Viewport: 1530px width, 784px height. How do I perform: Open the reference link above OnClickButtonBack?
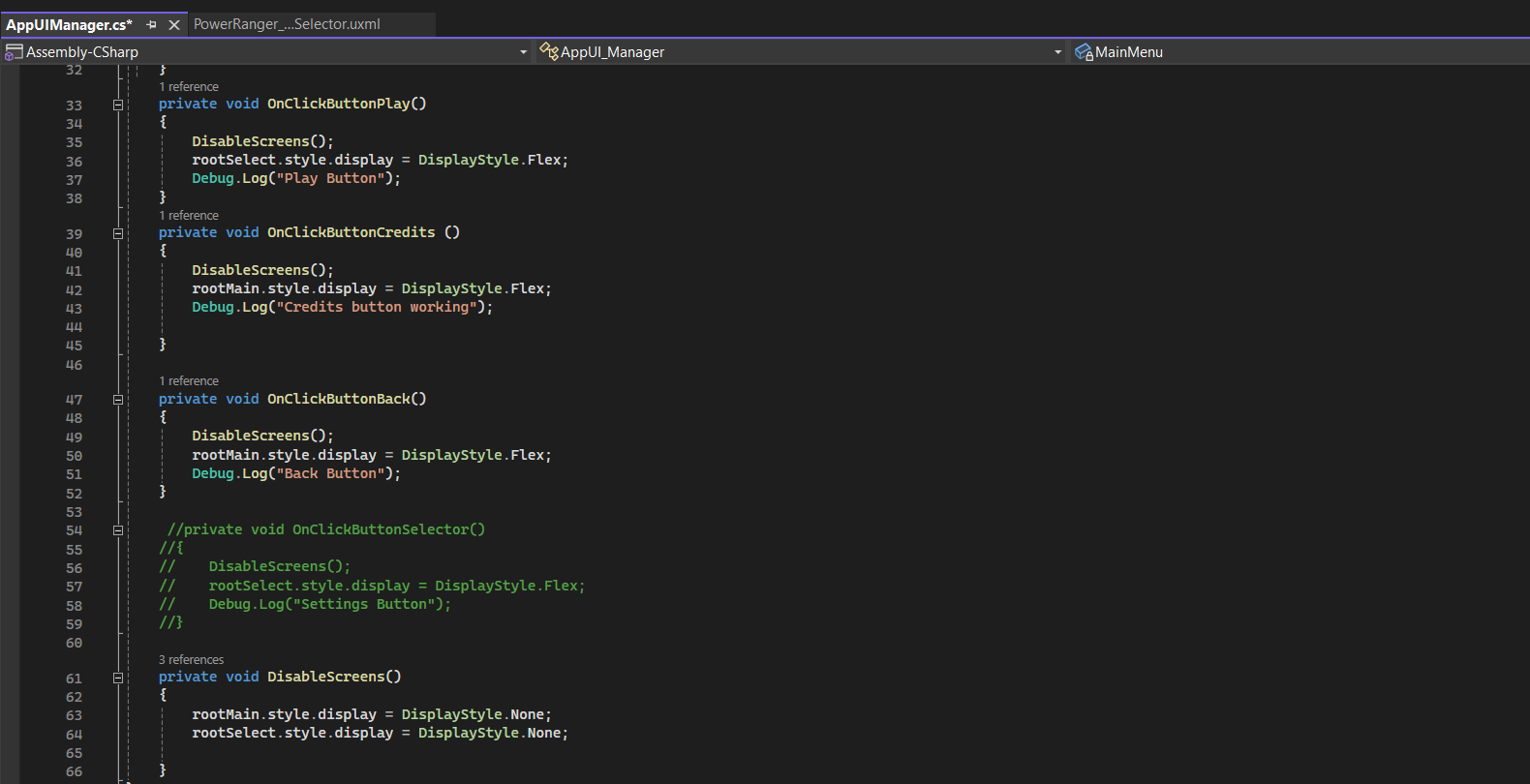[189, 381]
